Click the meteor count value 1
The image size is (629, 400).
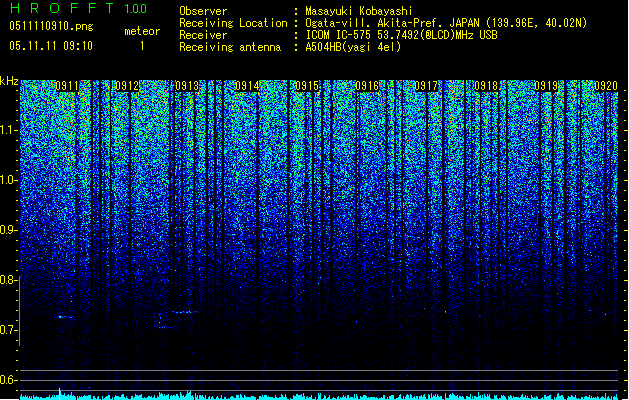pyautogui.click(x=142, y=46)
